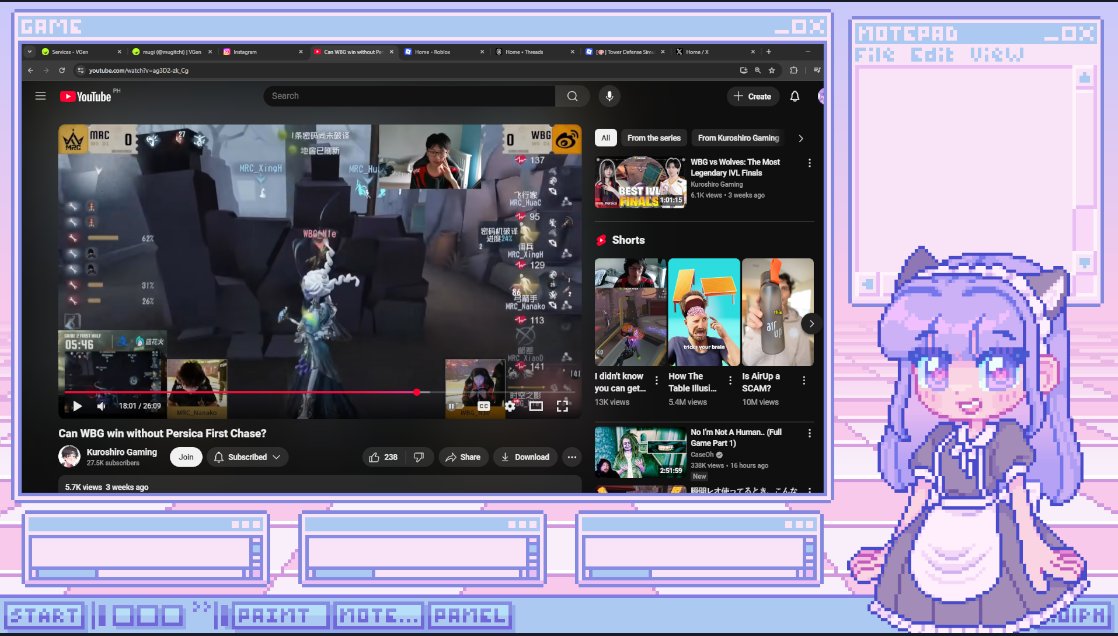Open options for 'How The Table Illusi...' short
The height and width of the screenshot is (636, 1118).
[x=730, y=381]
